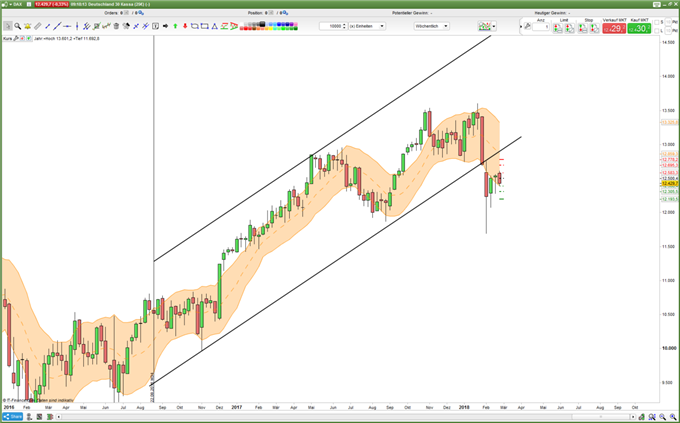This screenshot has width=680, height=423.
Task: Click the 10000 units input field
Action: [x=331, y=26]
